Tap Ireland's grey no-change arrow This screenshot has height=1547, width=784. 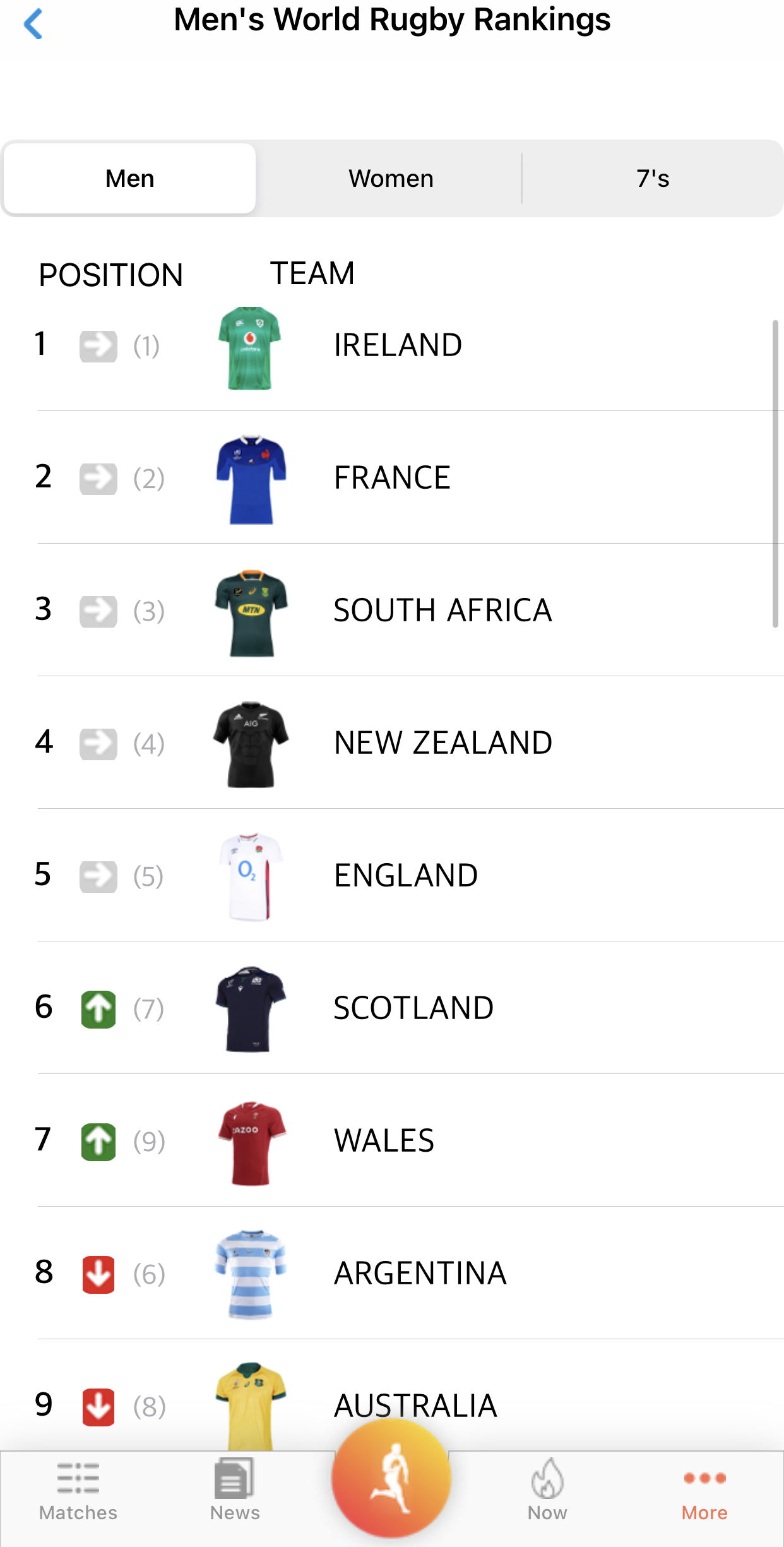coord(98,346)
